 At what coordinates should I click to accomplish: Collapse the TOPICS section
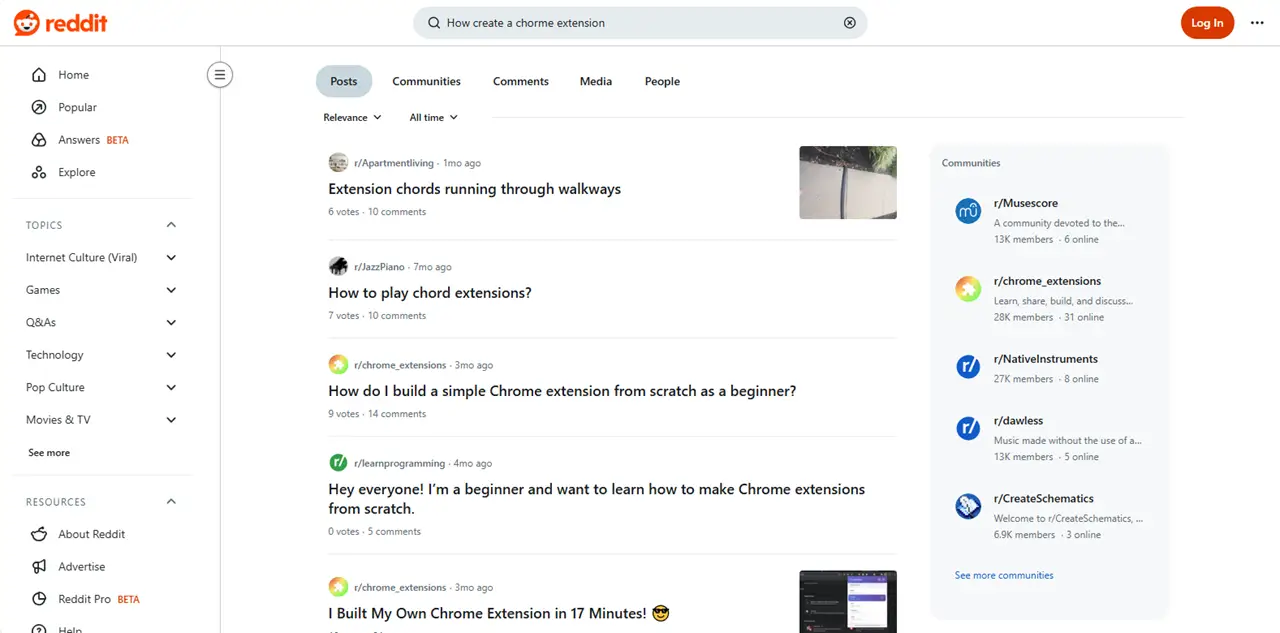tap(171, 225)
